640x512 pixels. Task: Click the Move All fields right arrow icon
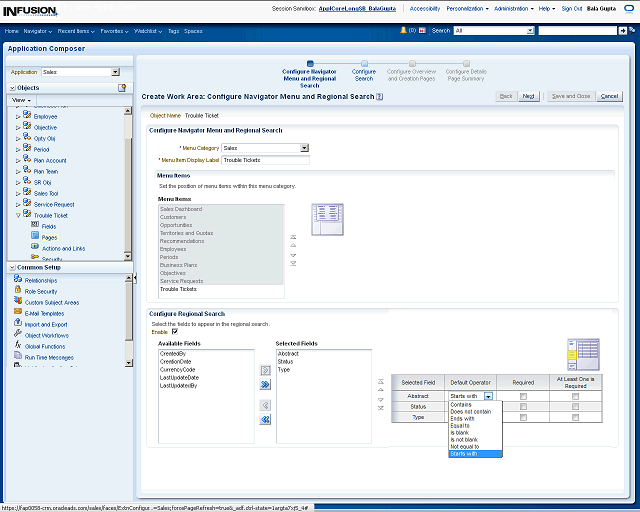266,384
